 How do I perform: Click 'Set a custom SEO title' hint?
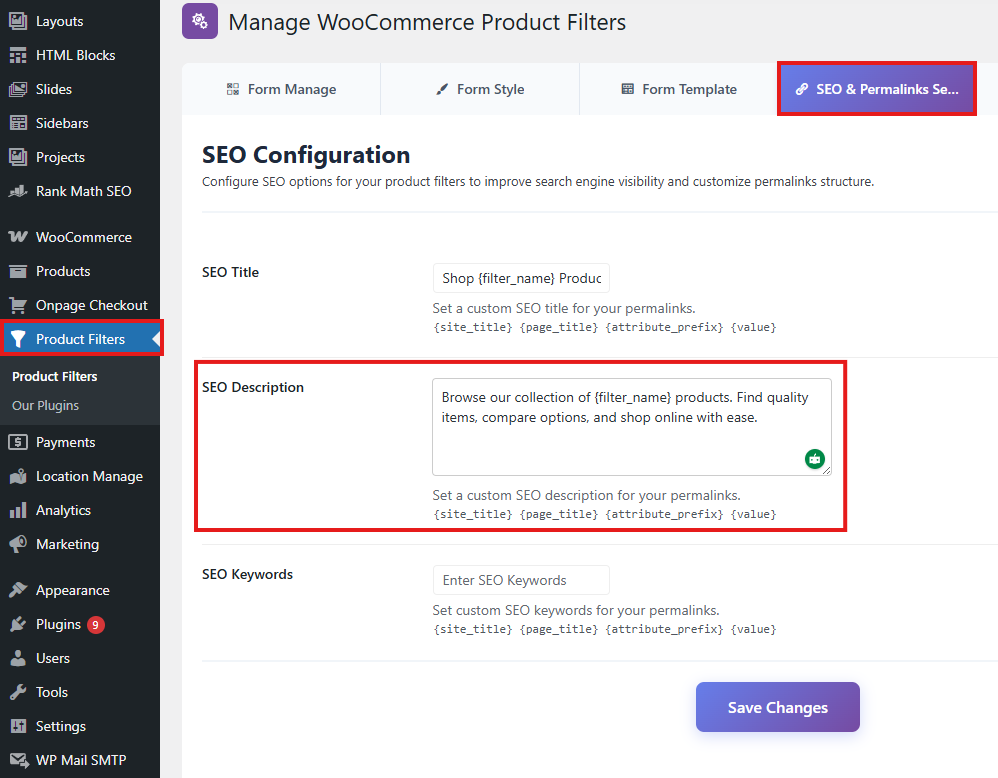coord(564,309)
